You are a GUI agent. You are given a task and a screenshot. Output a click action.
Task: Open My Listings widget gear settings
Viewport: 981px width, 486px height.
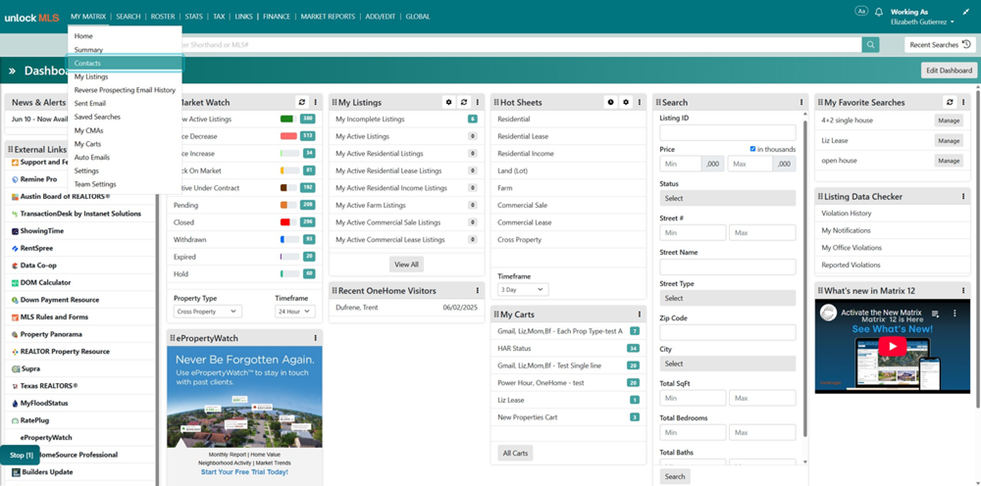448,102
